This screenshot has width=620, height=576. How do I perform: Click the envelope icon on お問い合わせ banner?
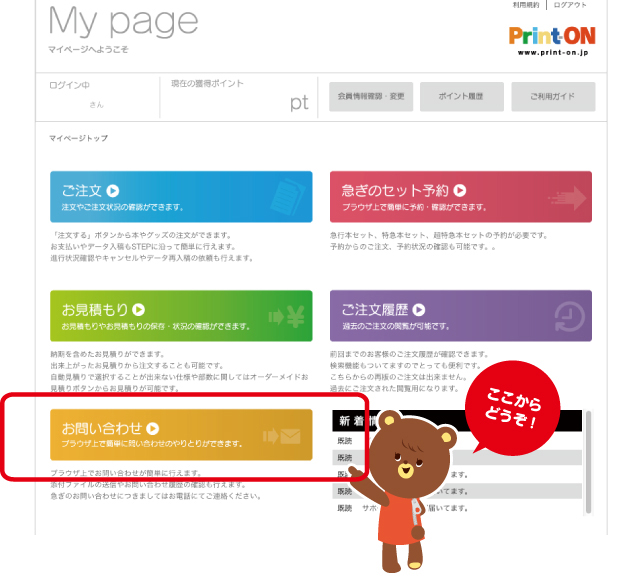(286, 436)
